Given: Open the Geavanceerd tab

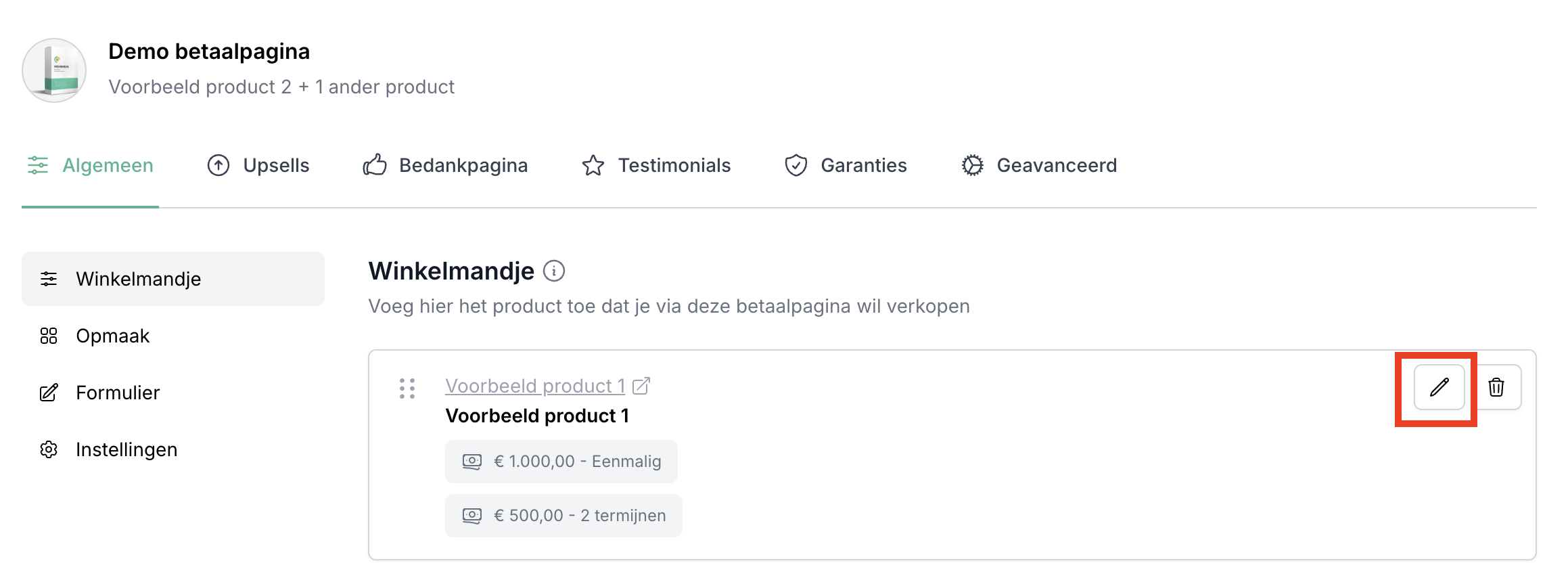Looking at the screenshot, I should (x=1039, y=165).
